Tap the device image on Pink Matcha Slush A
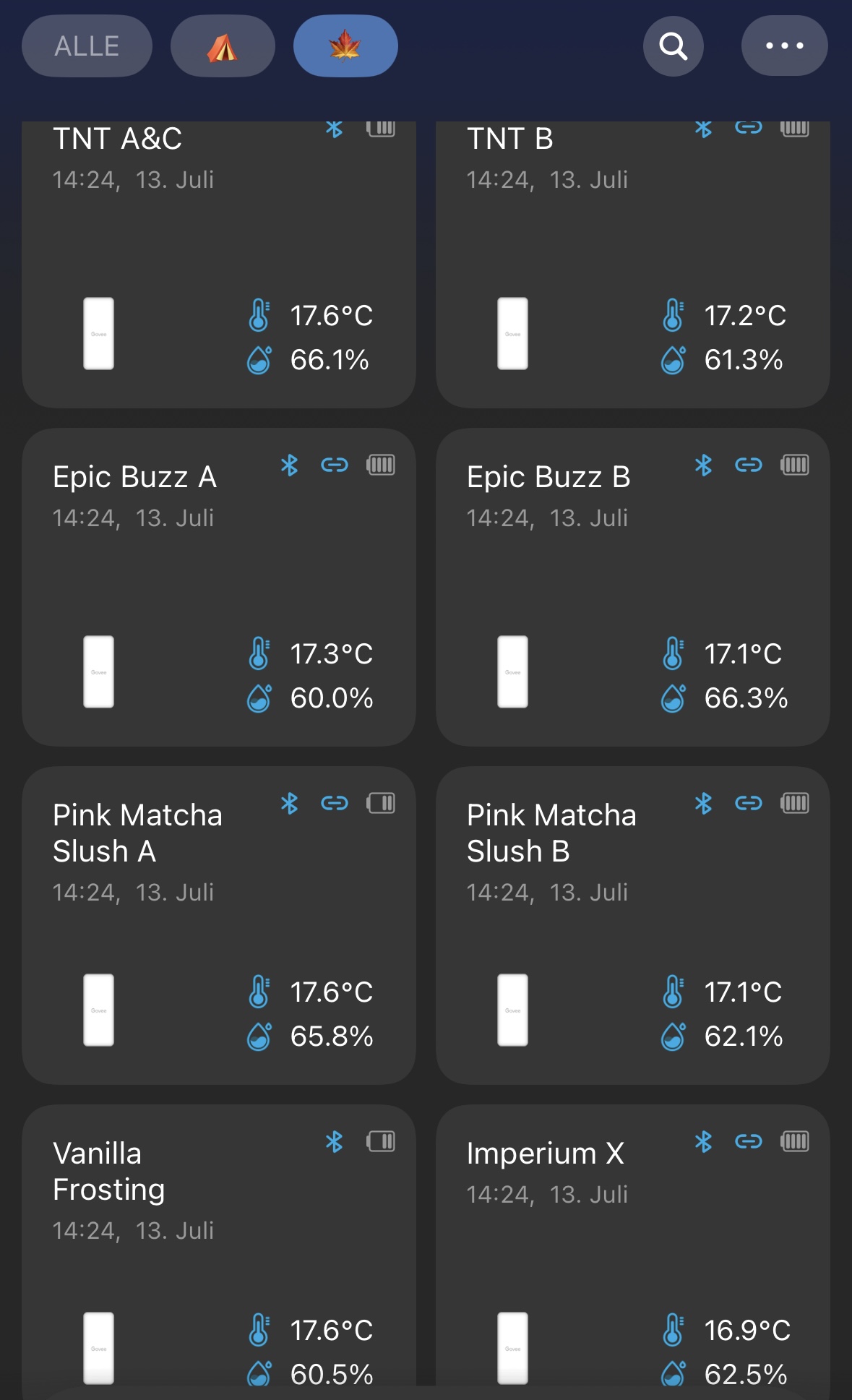The width and height of the screenshot is (852, 1400). [x=99, y=1010]
